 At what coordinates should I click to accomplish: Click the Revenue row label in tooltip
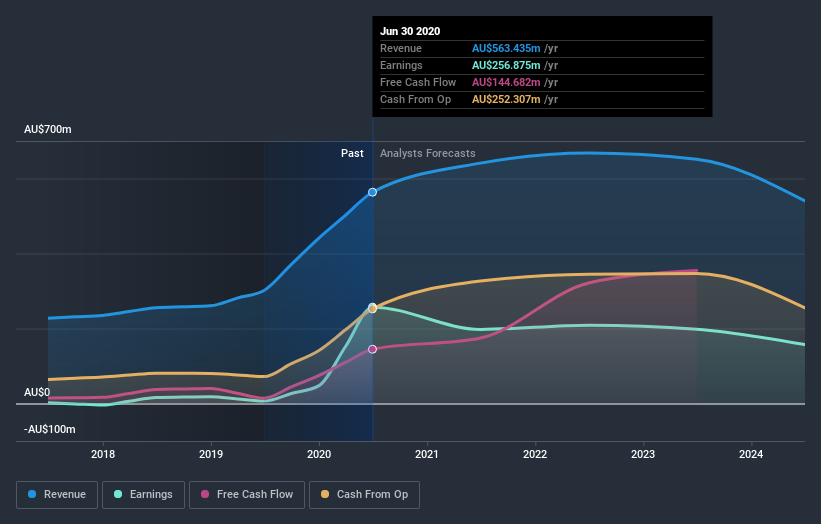pyautogui.click(x=401, y=48)
